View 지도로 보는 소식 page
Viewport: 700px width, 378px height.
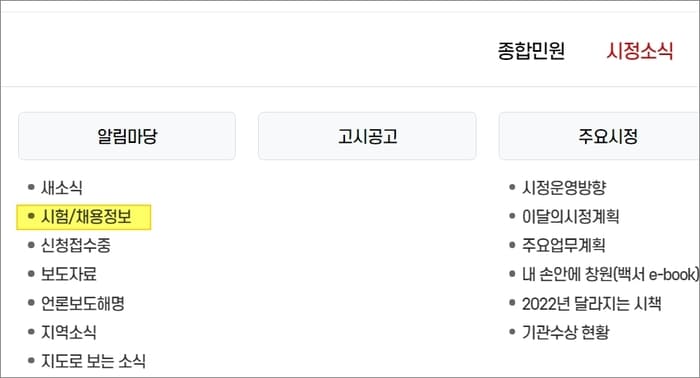coord(93,361)
